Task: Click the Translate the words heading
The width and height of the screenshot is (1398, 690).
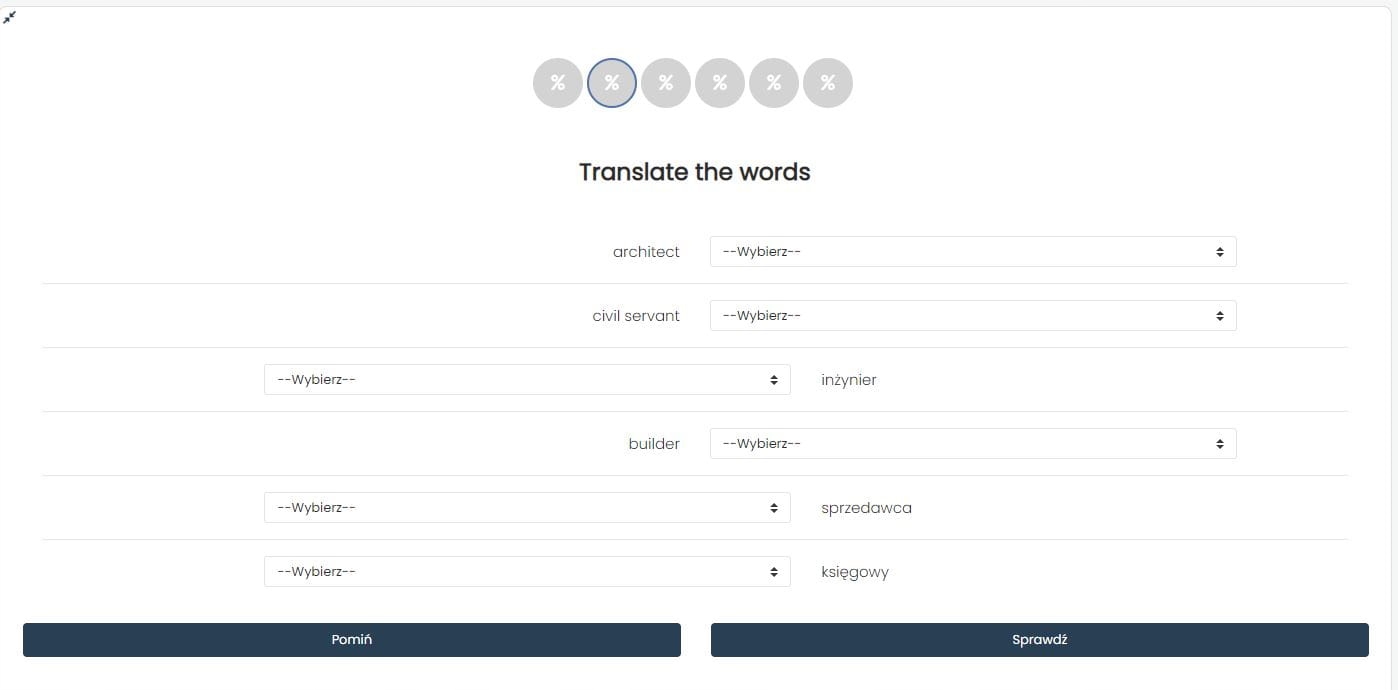Action: coord(695,172)
